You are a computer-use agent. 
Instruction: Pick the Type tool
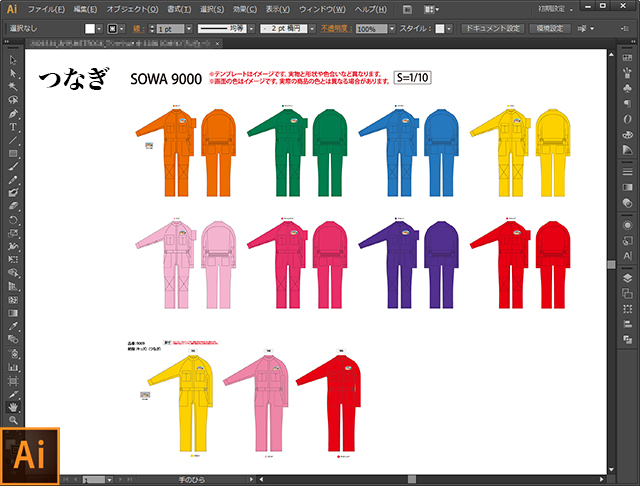click(x=13, y=127)
